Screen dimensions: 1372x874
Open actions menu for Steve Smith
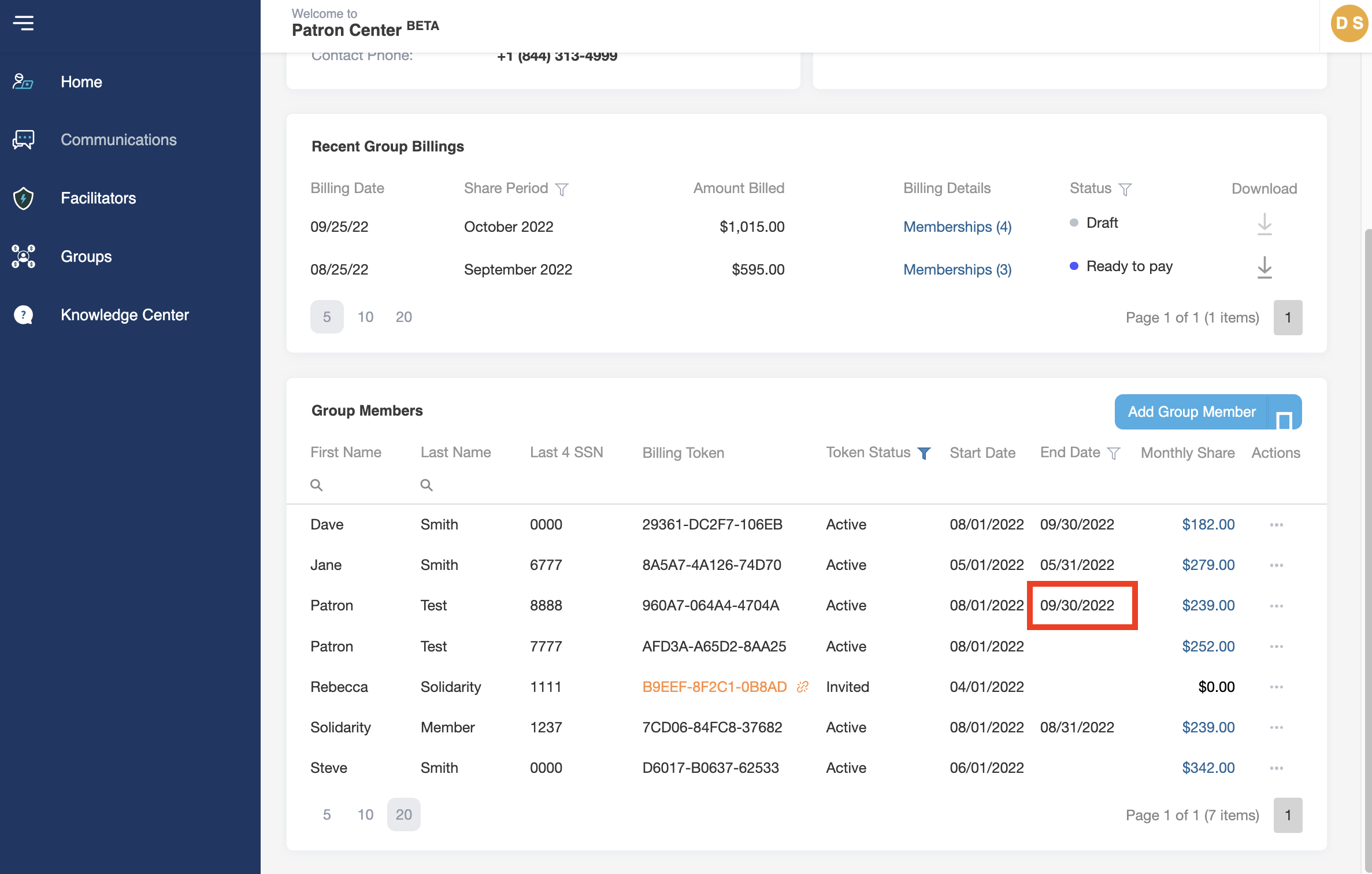coord(1276,768)
